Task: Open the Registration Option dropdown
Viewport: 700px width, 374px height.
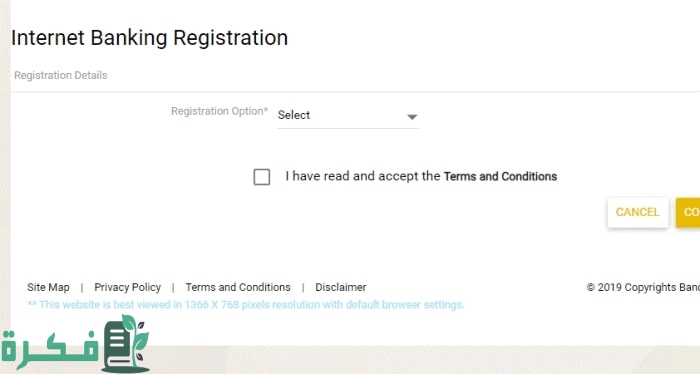Action: coord(348,116)
